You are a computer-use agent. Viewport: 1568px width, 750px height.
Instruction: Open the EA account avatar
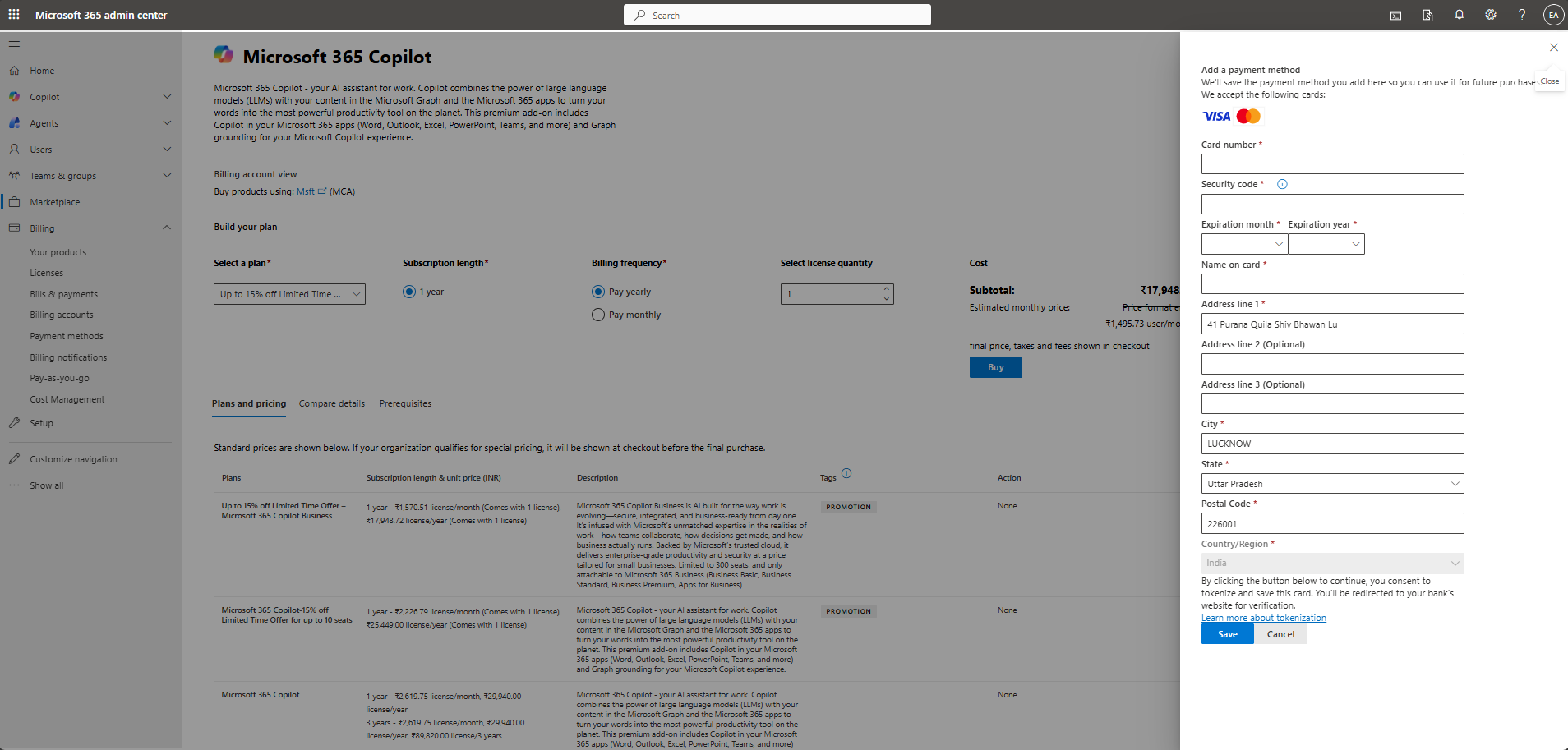(x=1552, y=15)
